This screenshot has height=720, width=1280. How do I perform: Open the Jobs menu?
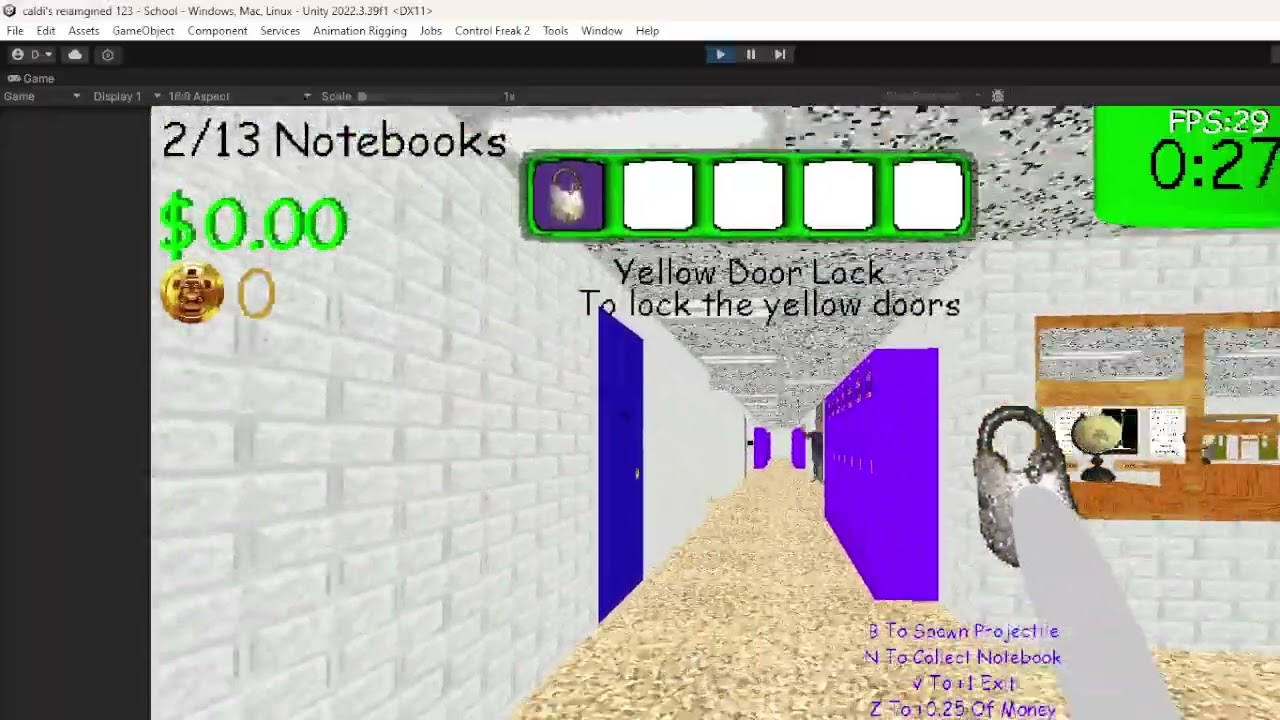click(431, 31)
